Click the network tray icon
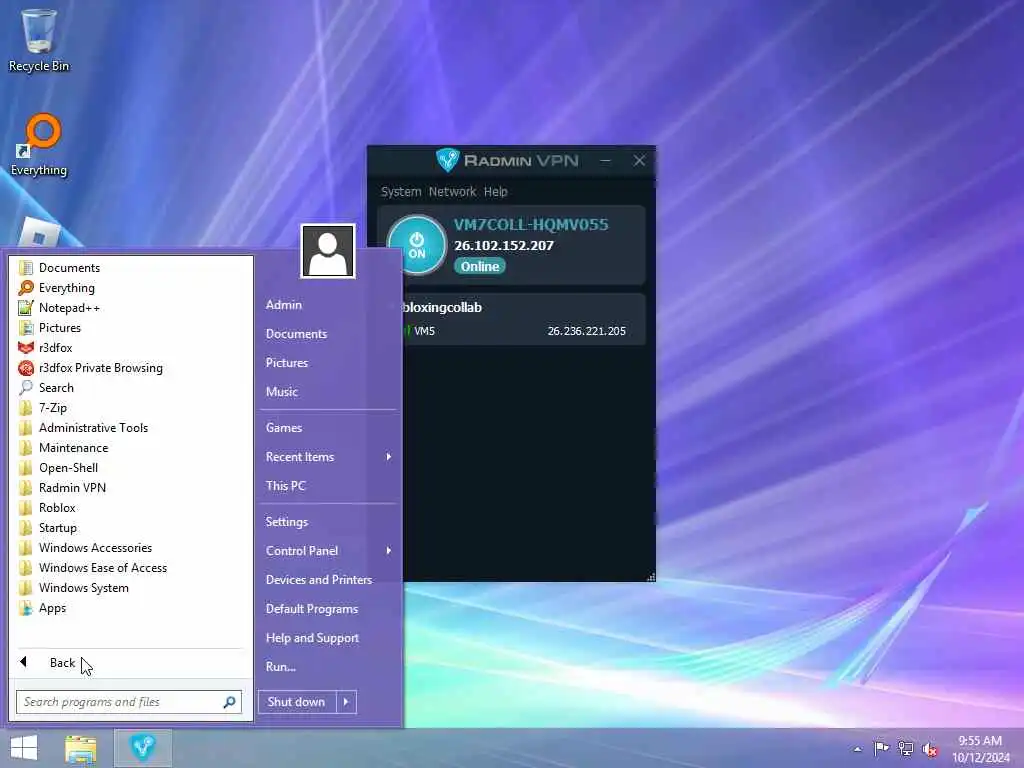The width and height of the screenshot is (1024, 768). [x=906, y=748]
